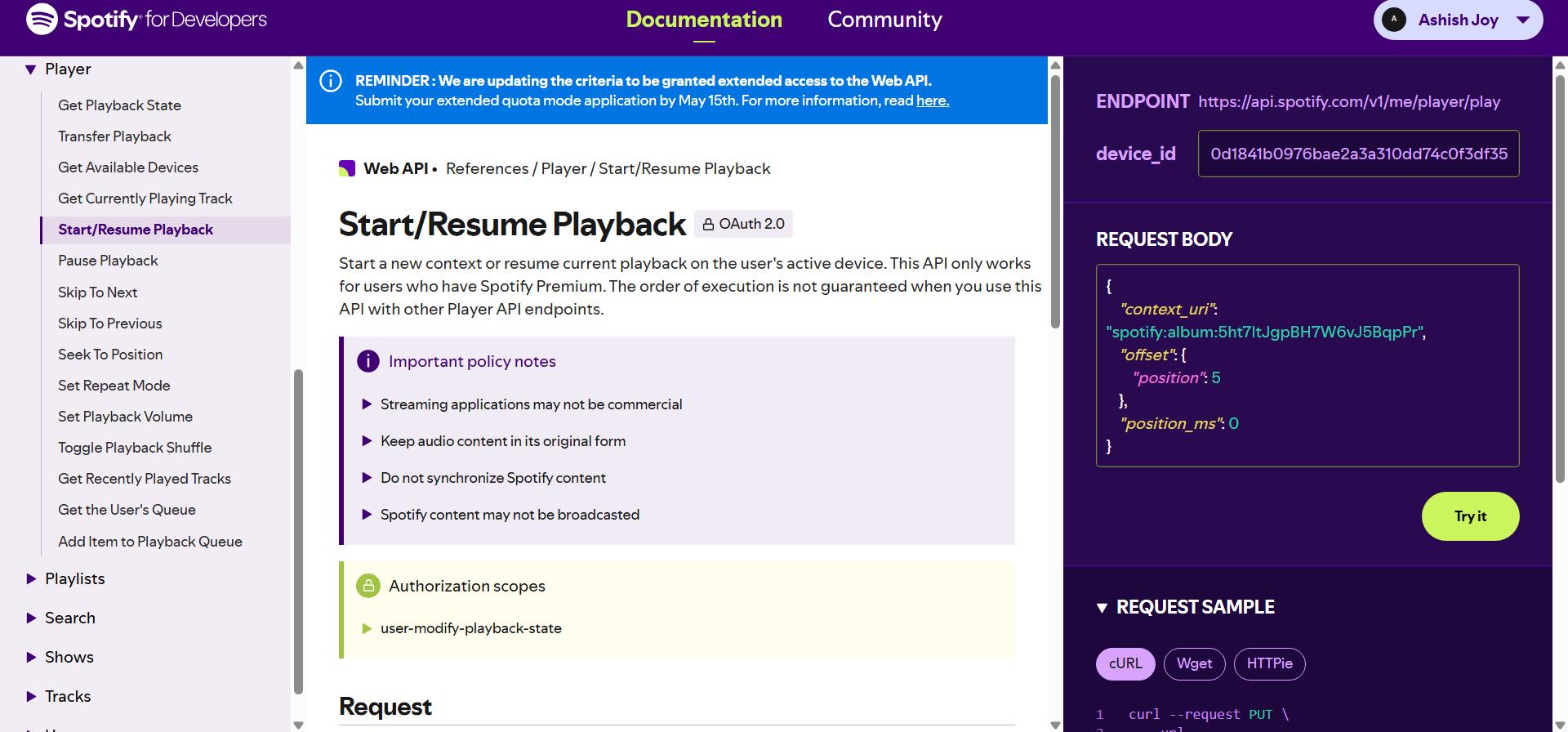This screenshot has width=1568, height=732.
Task: Open the Community tab
Action: point(884,20)
